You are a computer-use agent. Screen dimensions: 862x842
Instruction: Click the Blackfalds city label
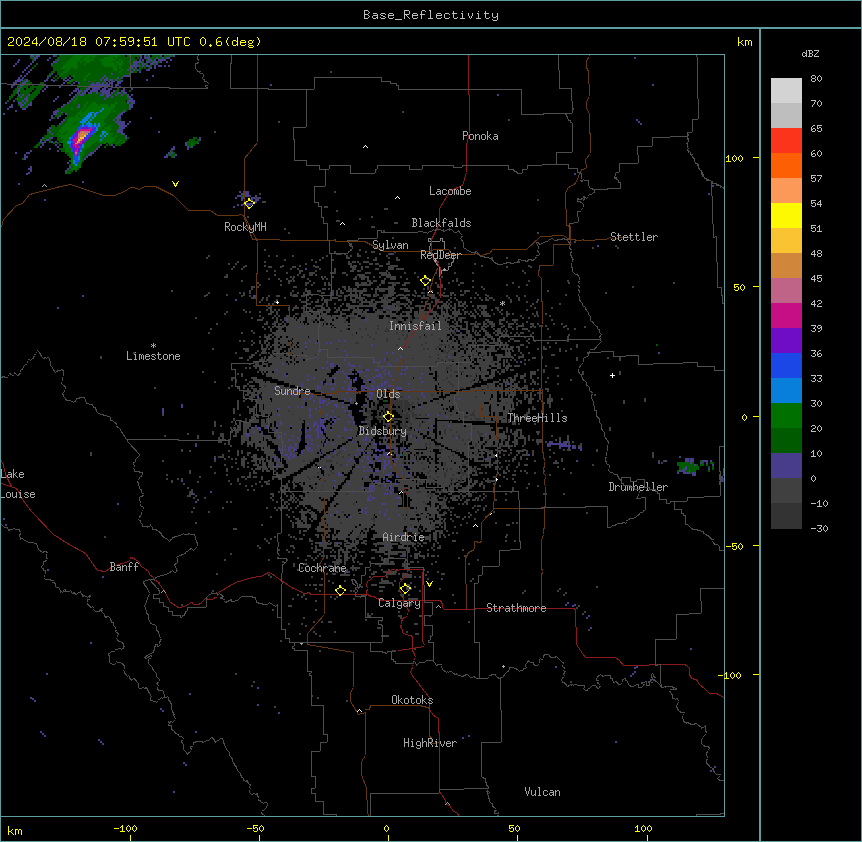pos(441,223)
